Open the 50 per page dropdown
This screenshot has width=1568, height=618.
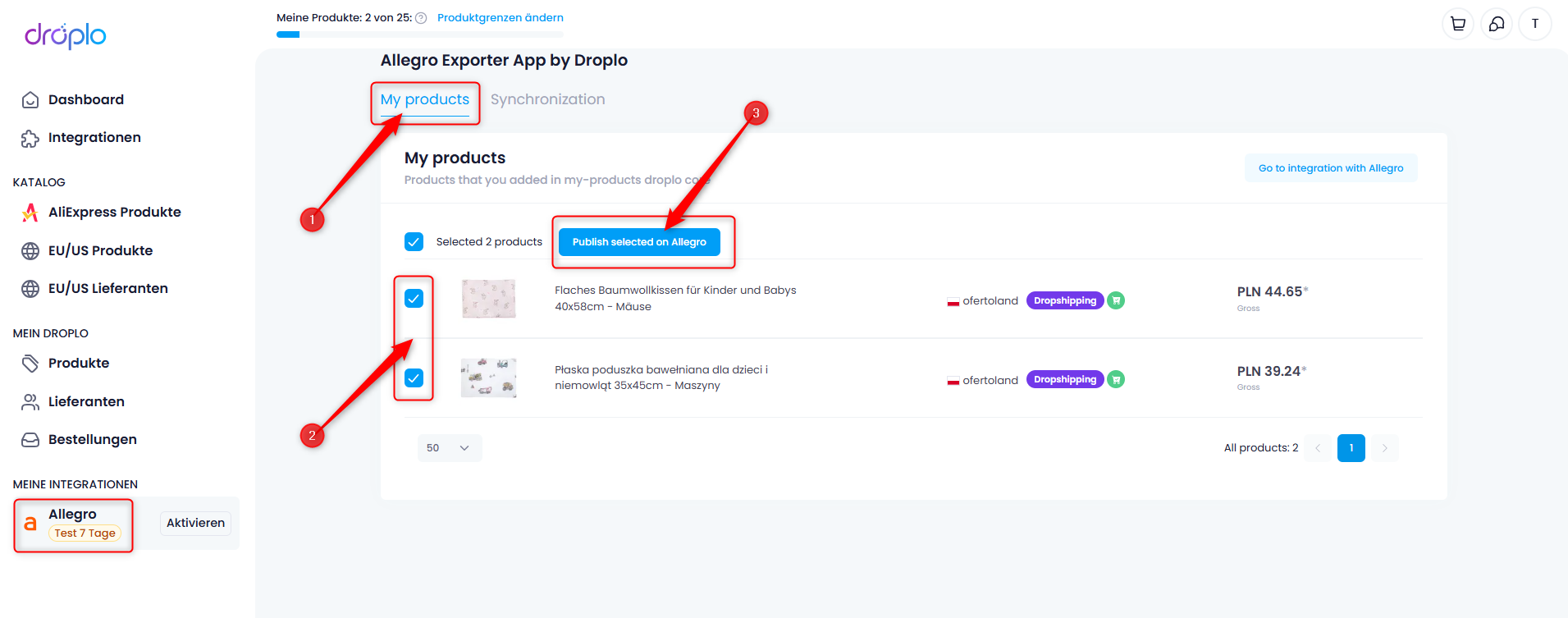click(x=449, y=448)
